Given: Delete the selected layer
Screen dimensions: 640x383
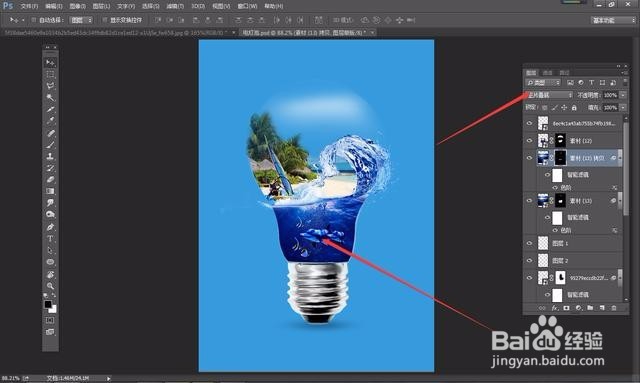Looking at the screenshot, I should [614, 308].
